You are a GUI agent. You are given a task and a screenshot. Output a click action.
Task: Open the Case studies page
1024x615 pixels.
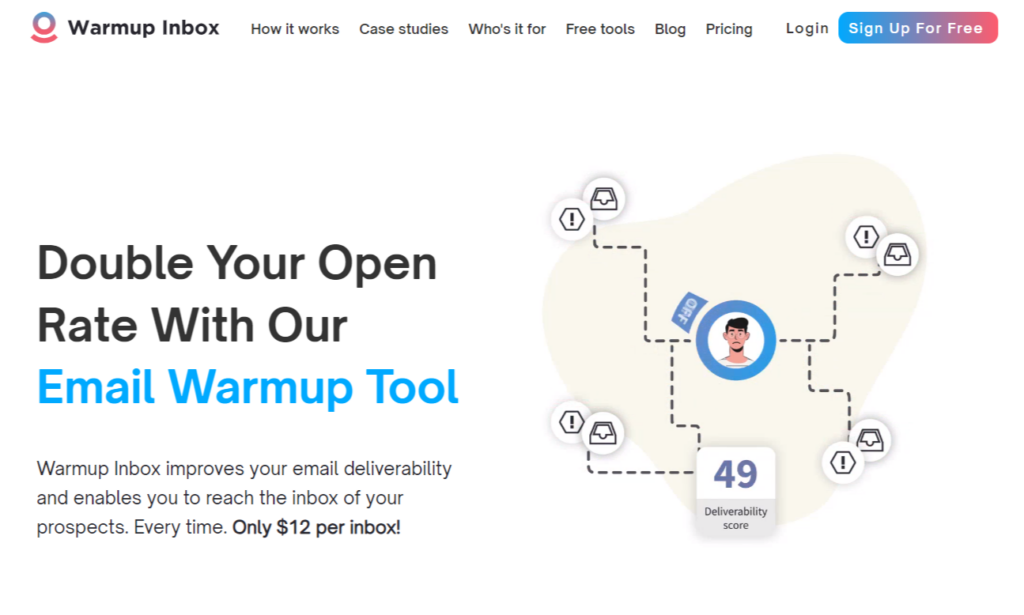[404, 29]
